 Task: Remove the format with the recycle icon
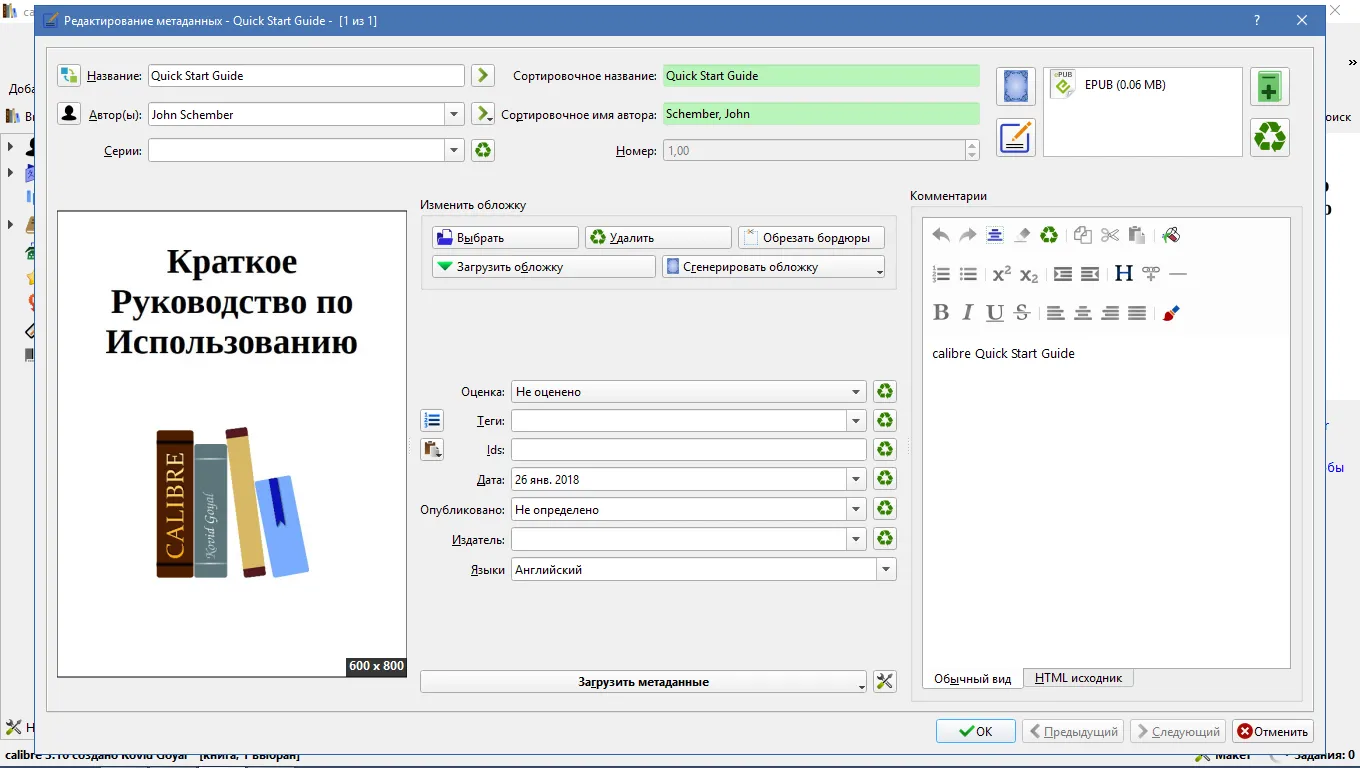point(1269,137)
